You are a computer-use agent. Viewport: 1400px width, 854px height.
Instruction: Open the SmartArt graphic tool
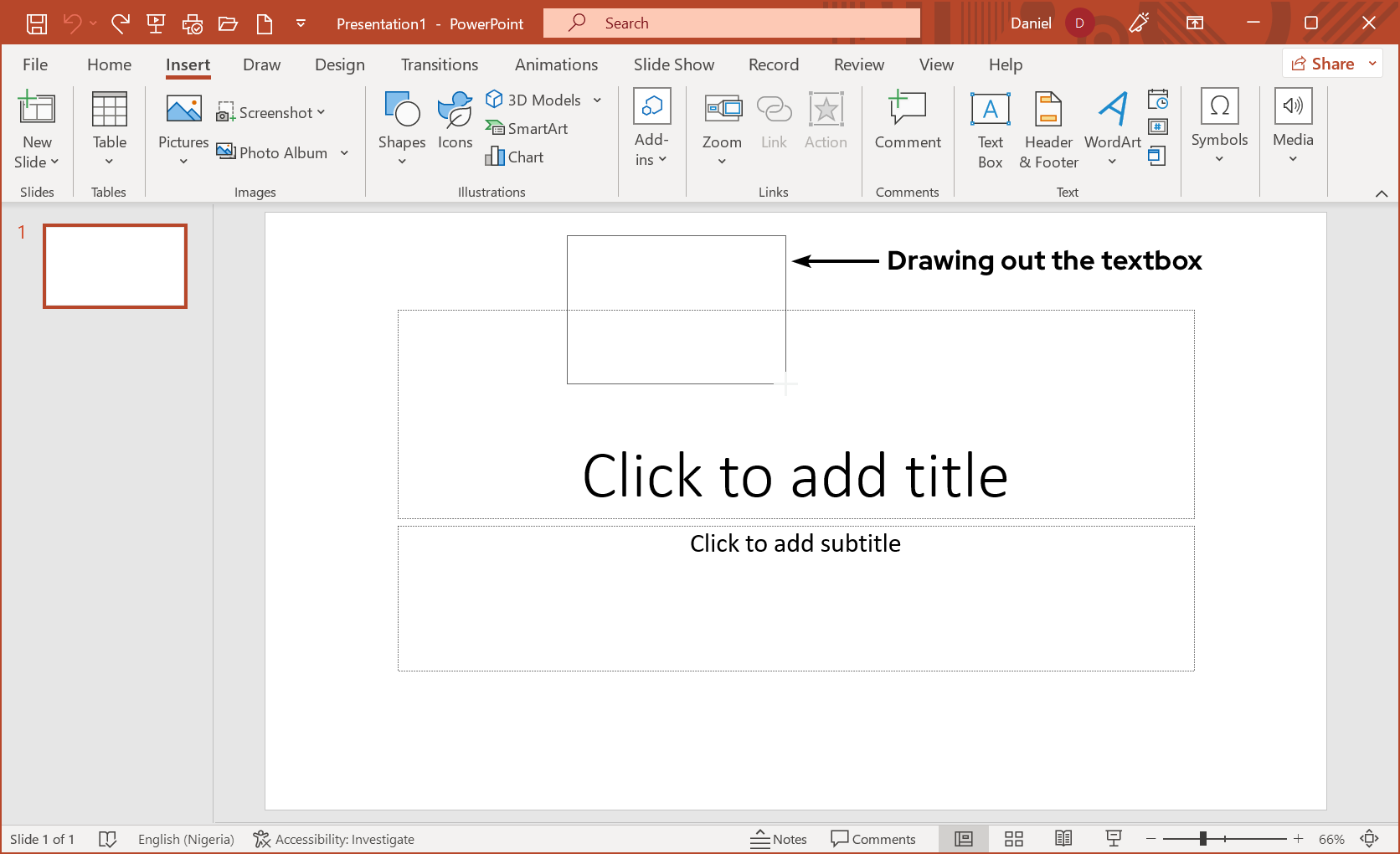coord(527,128)
